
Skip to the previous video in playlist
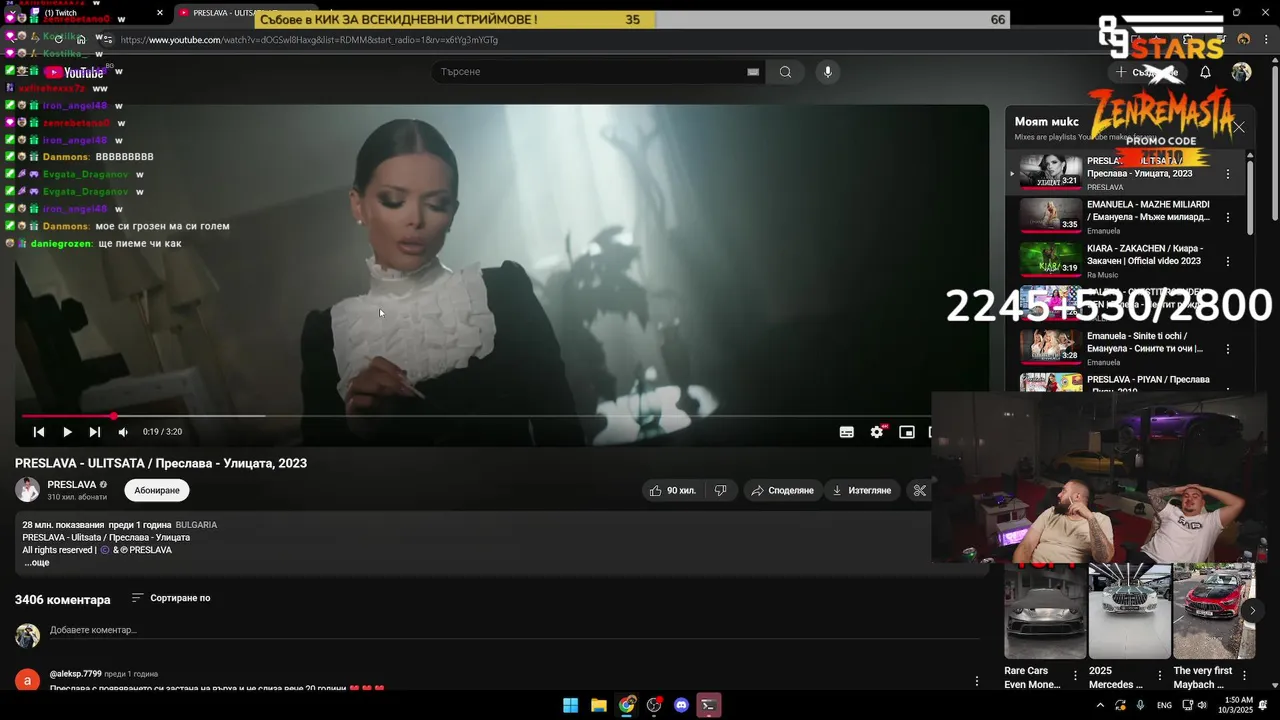tap(39, 432)
